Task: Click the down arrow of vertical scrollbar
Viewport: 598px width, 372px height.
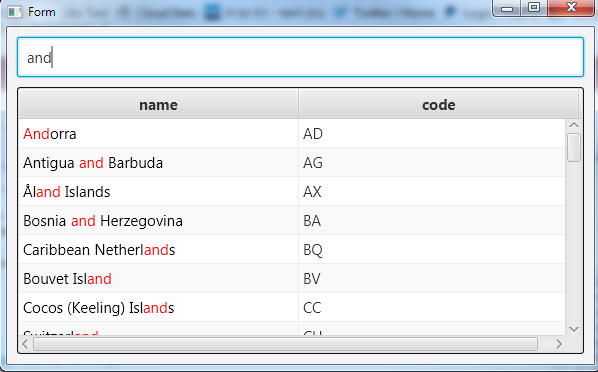Action: pyautogui.click(x=574, y=329)
